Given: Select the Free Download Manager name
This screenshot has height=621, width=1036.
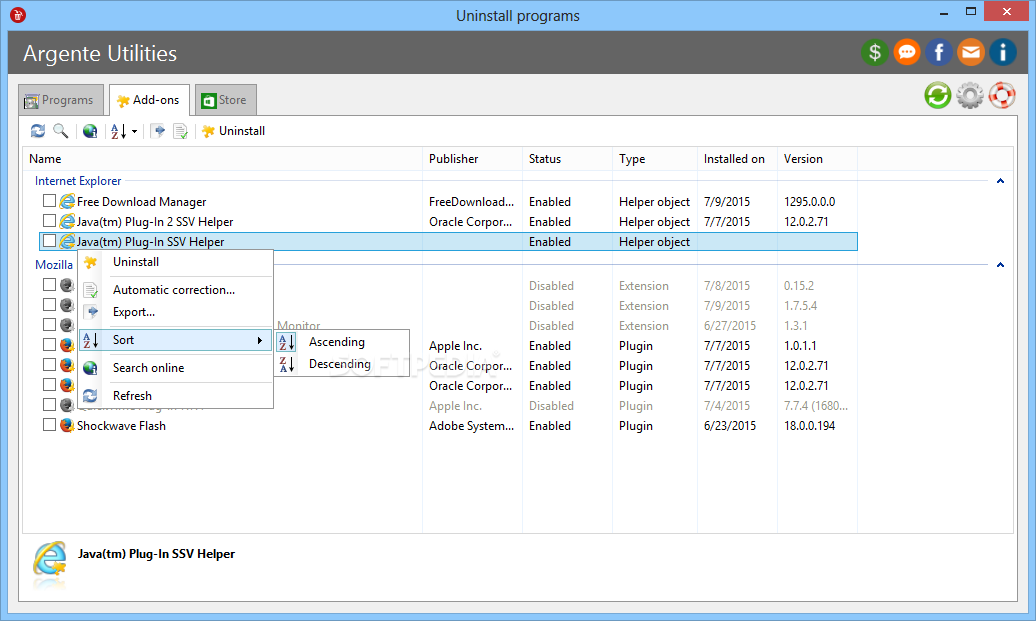Looking at the screenshot, I should point(141,201).
